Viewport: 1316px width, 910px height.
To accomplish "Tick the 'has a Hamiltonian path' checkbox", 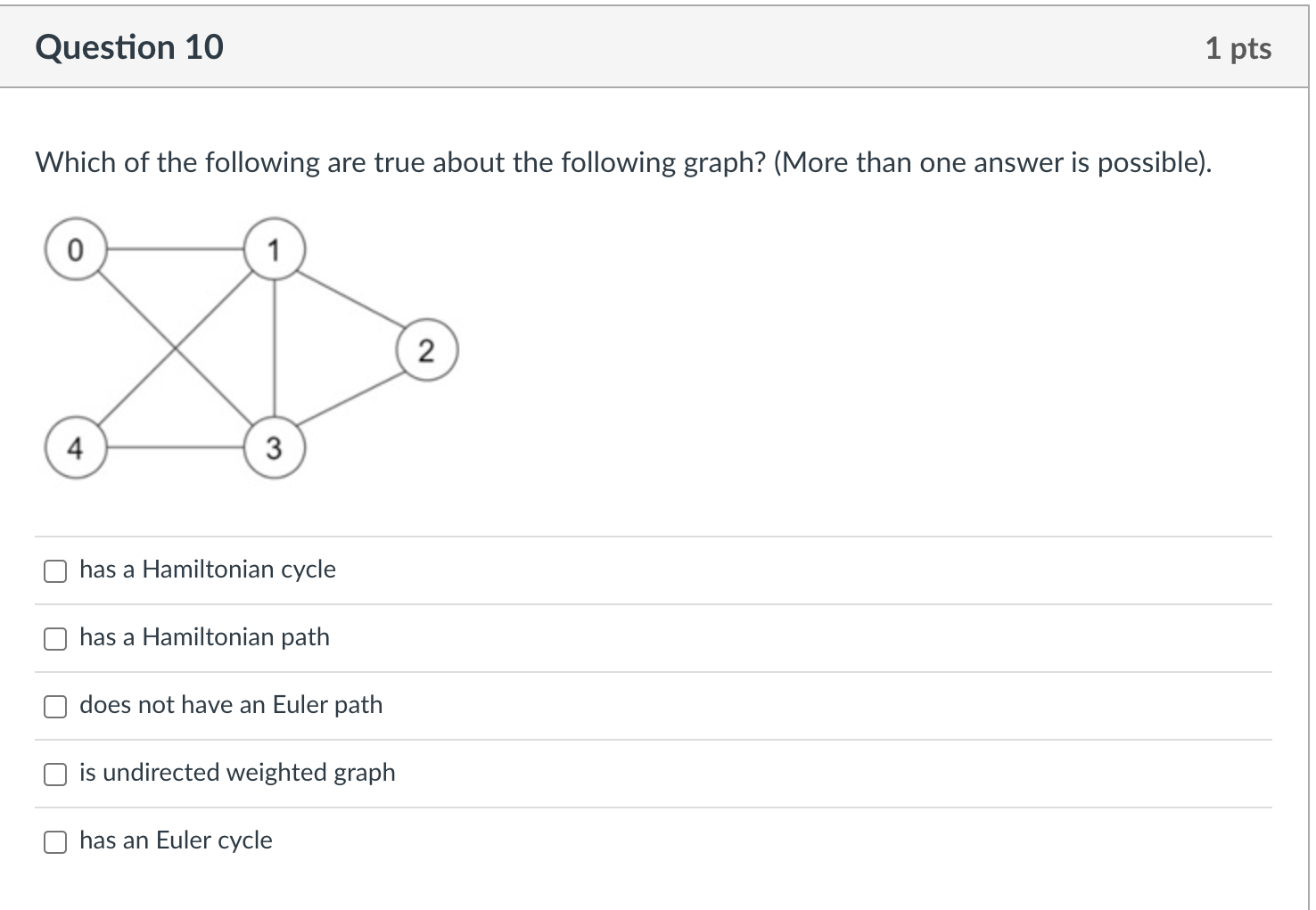I will (55, 639).
